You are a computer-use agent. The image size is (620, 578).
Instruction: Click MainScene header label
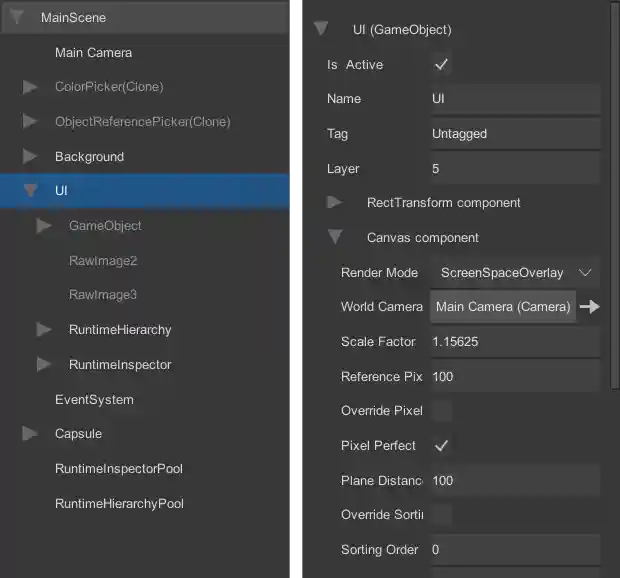[74, 17]
